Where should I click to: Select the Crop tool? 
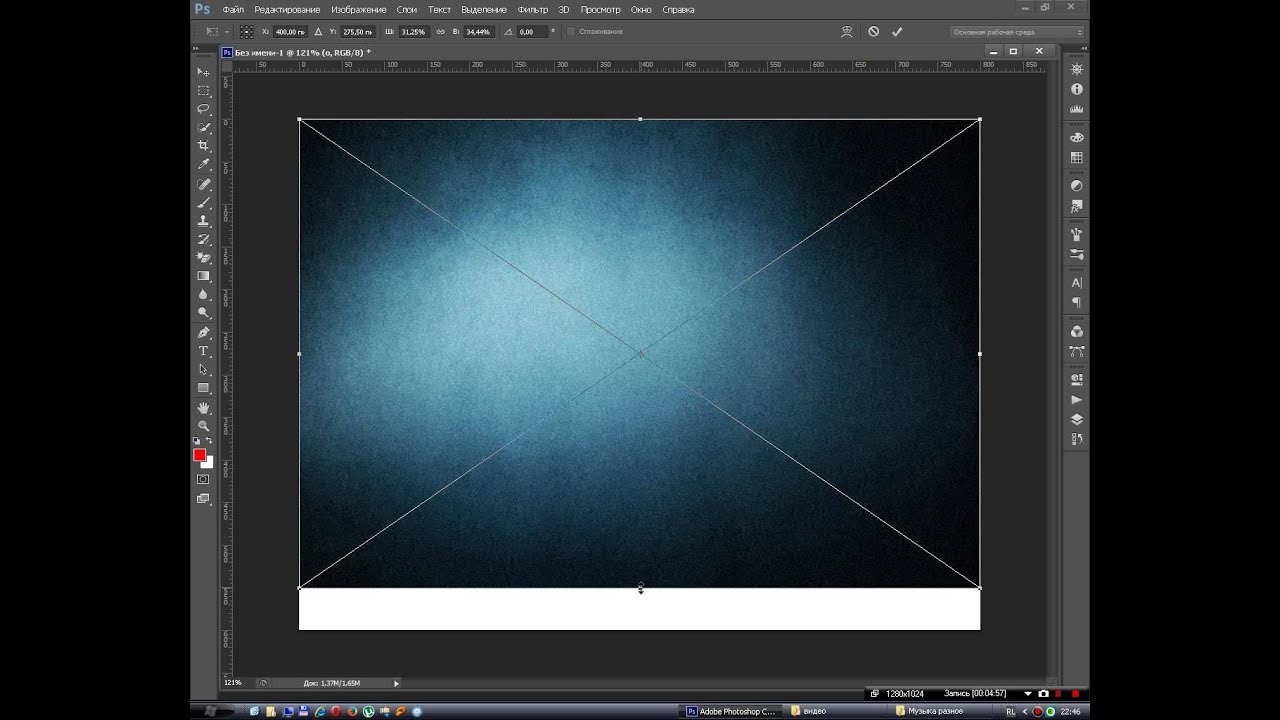(204, 146)
